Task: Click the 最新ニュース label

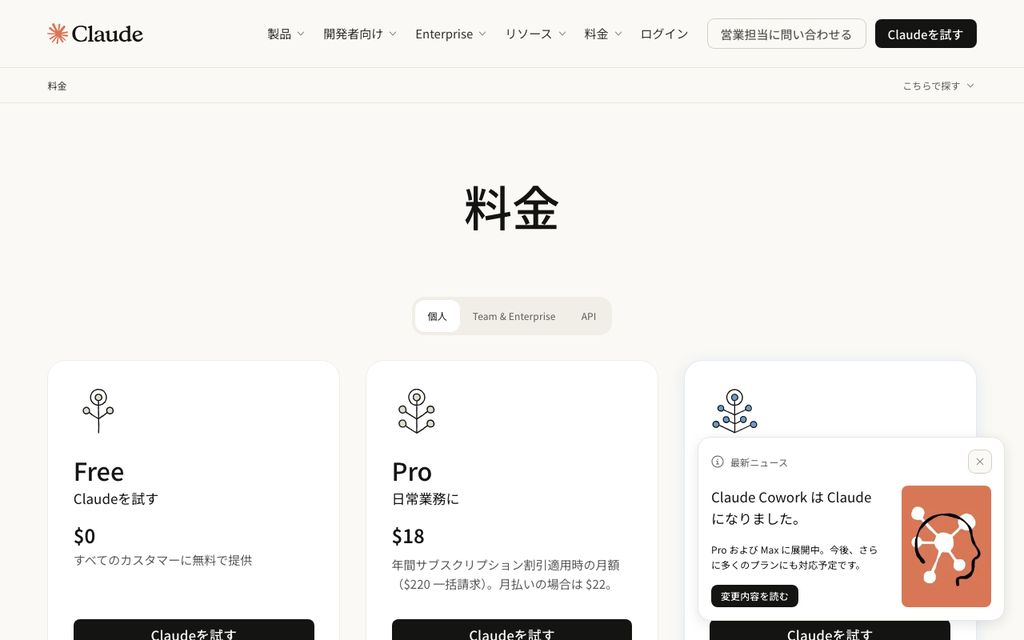Action: [x=759, y=462]
